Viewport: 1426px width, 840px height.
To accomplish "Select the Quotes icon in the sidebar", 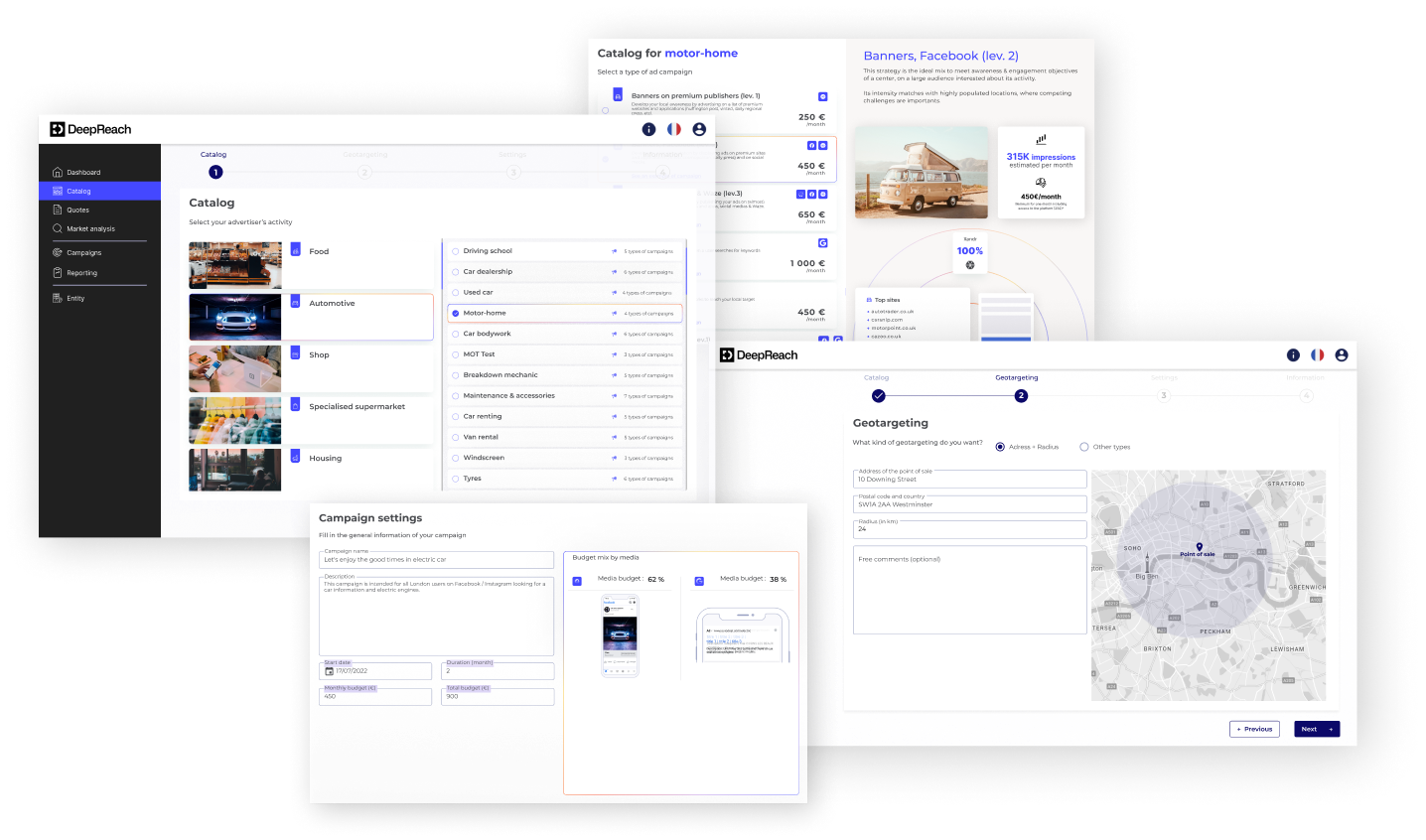I will (x=58, y=210).
